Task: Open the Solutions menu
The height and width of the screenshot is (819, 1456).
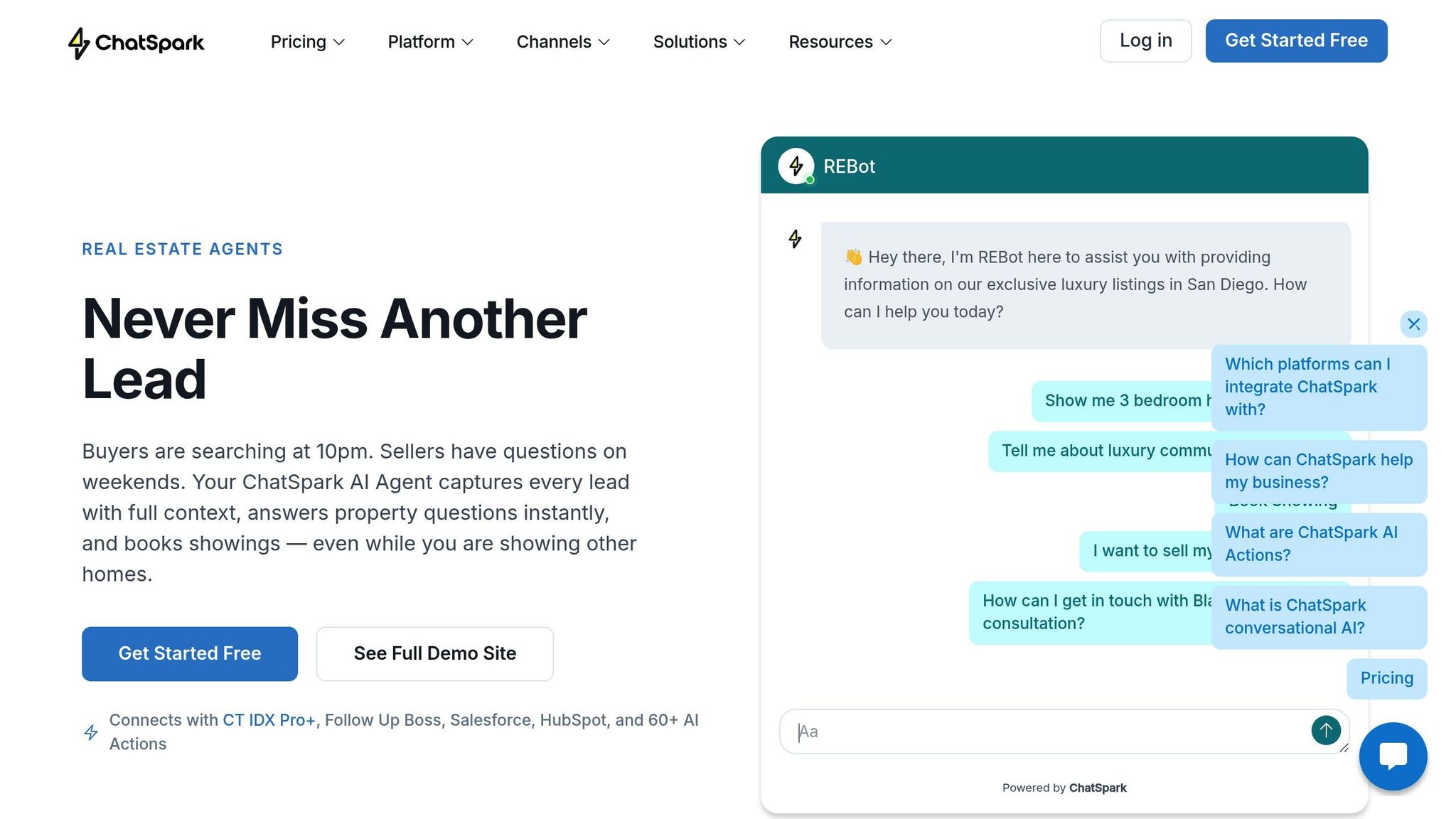Action: (x=698, y=42)
